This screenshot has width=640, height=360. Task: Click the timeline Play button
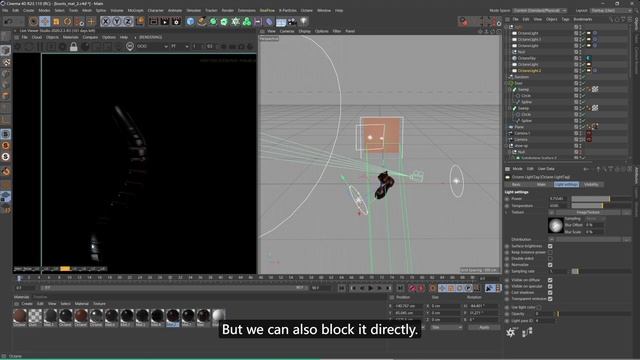click(x=371, y=288)
